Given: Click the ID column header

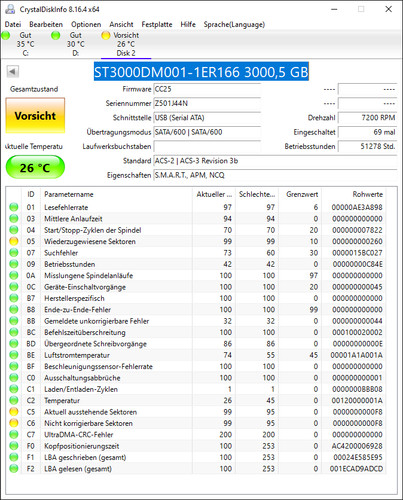Looking at the screenshot, I should click(31, 194).
